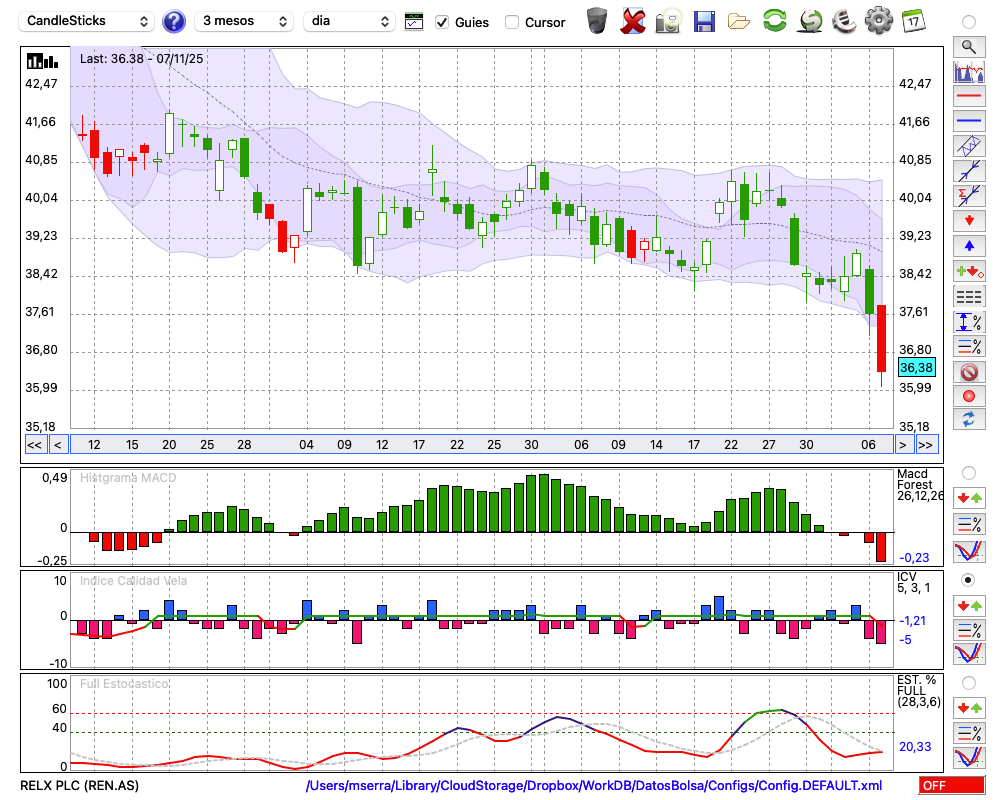1000x800 pixels.
Task: Select the crossing trend line tool
Action: [969, 171]
